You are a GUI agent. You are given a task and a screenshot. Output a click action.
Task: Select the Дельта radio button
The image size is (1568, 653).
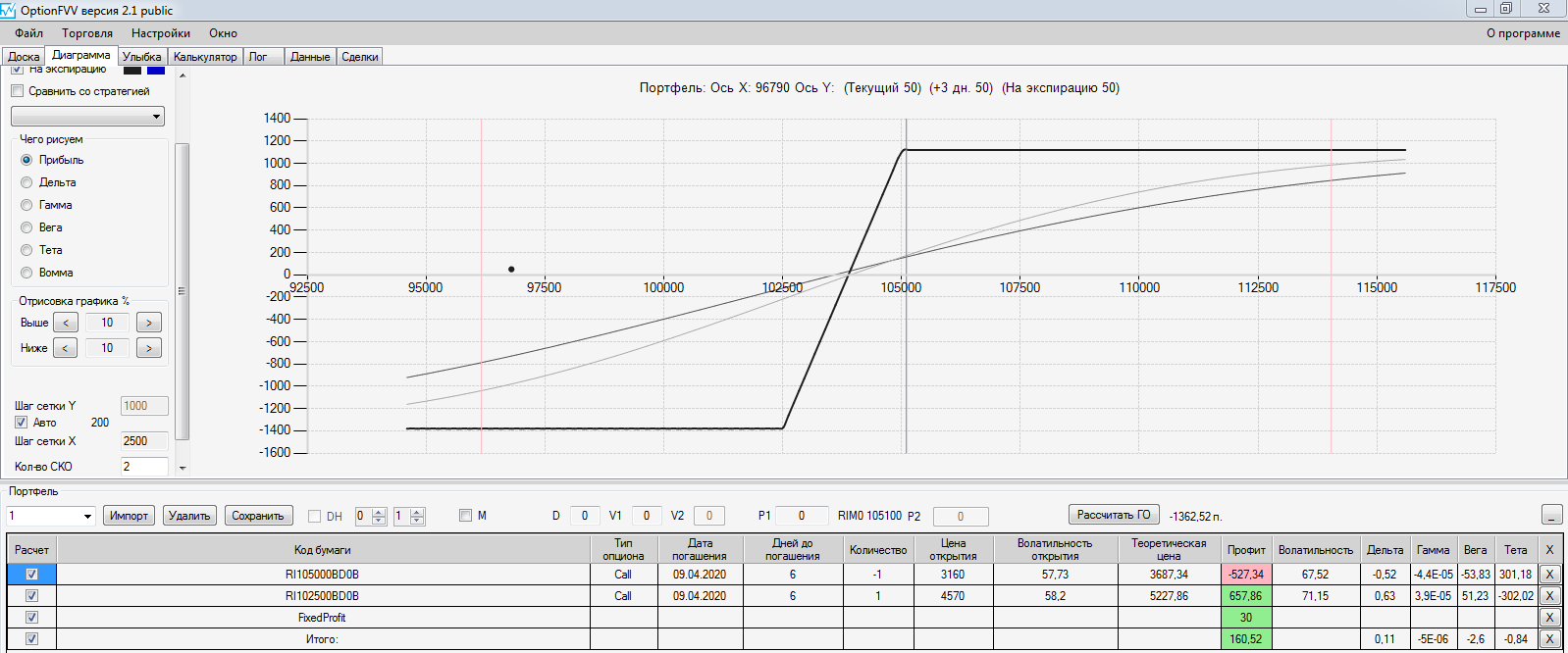coord(26,182)
